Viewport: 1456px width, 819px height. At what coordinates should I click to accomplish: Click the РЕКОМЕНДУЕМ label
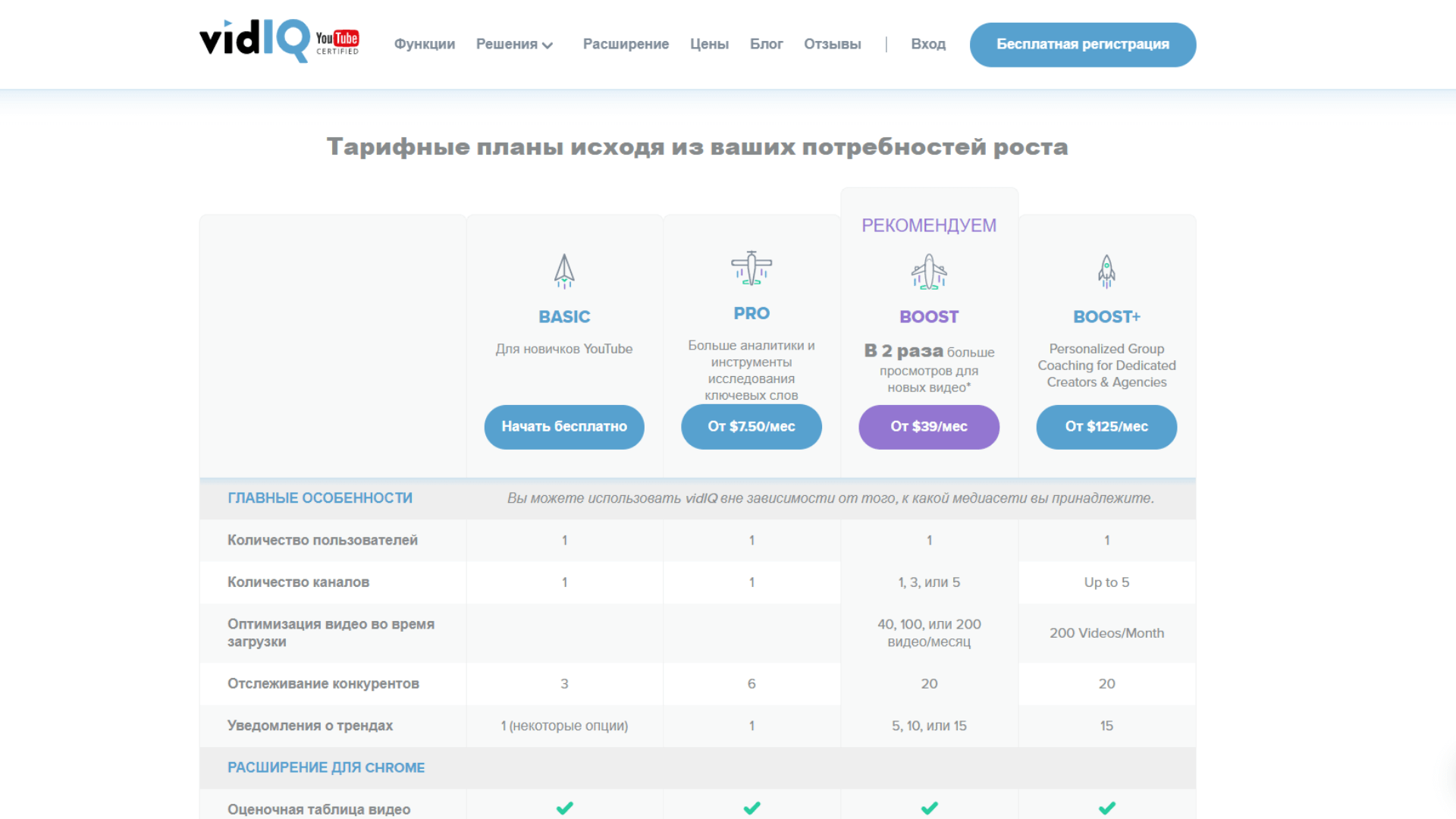pos(929,225)
